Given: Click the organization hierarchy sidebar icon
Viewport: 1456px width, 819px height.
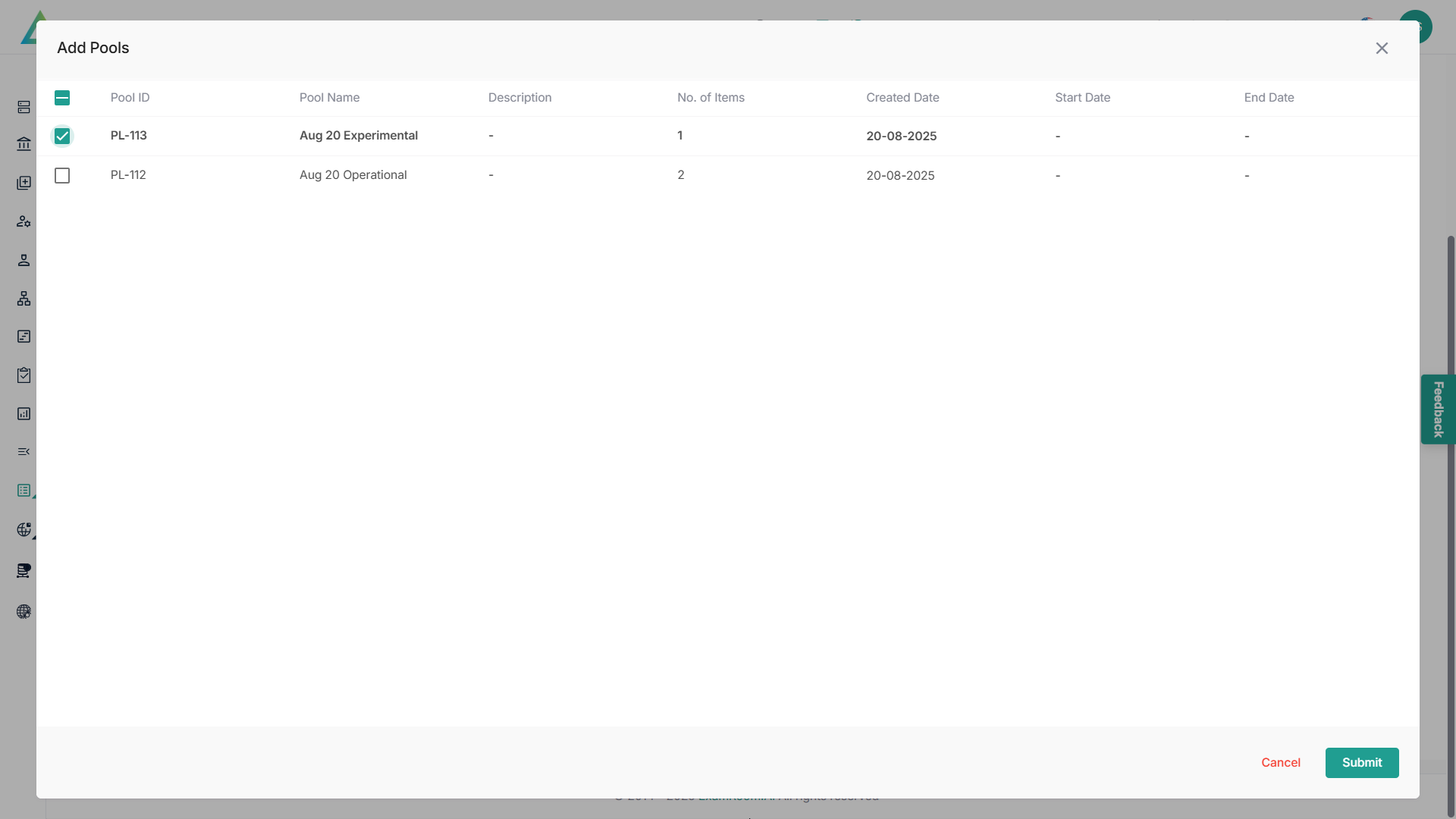Looking at the screenshot, I should coord(24,299).
